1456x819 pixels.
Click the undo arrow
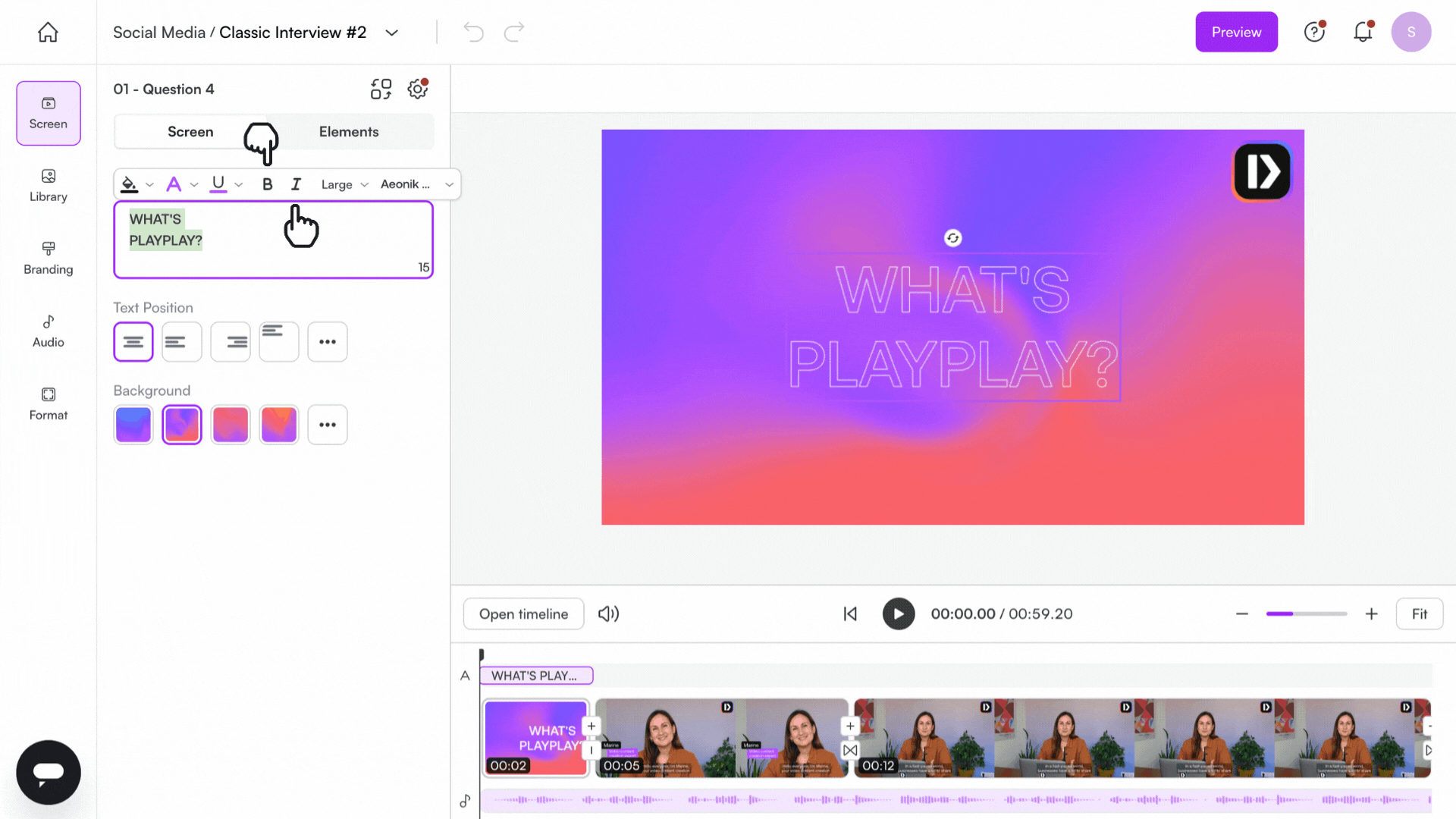pyautogui.click(x=473, y=32)
